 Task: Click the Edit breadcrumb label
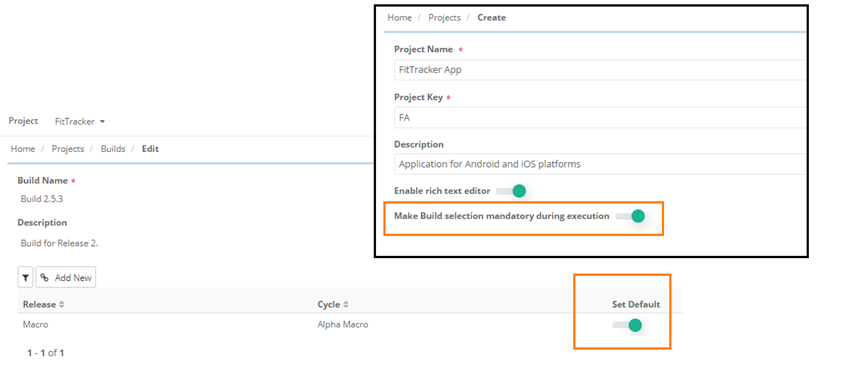(x=150, y=149)
